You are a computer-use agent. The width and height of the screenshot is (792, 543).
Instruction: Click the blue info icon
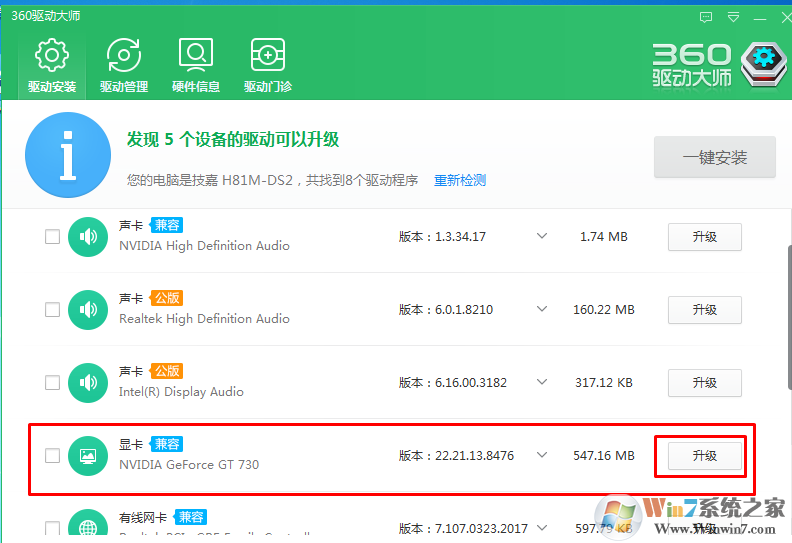pos(68,155)
